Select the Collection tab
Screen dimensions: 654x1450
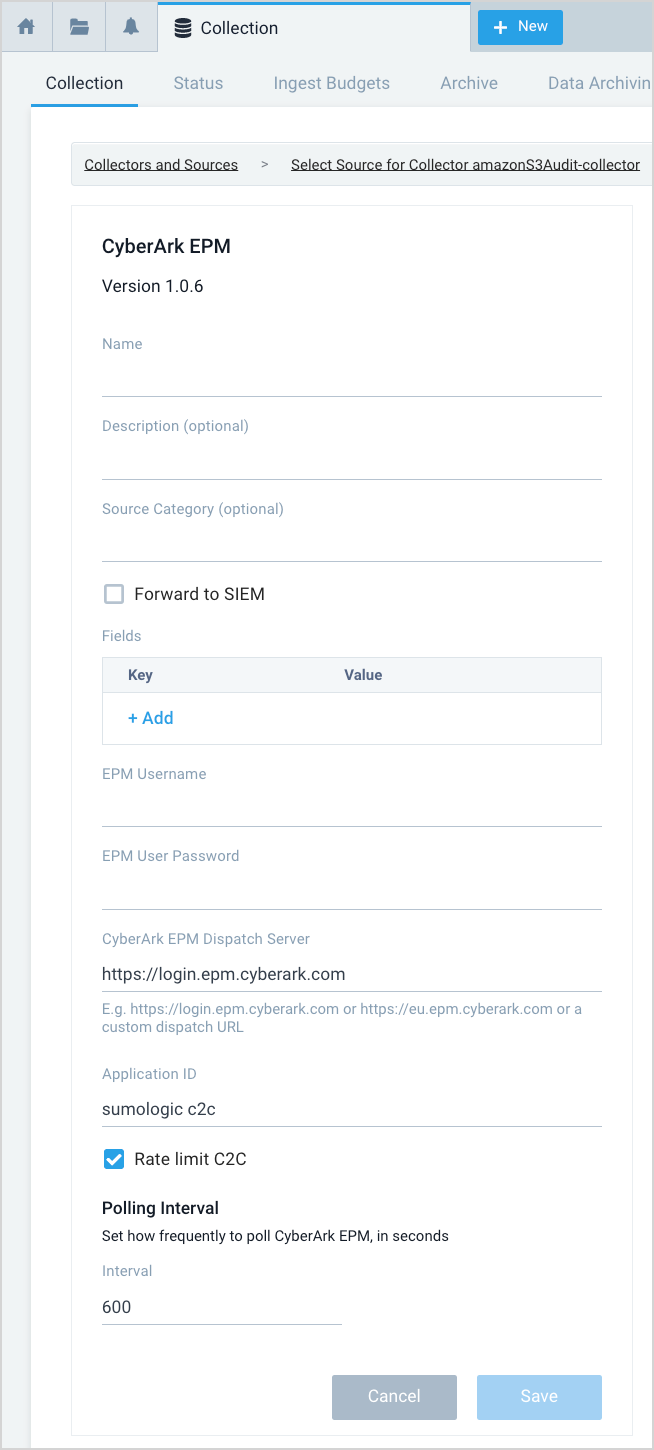84,83
